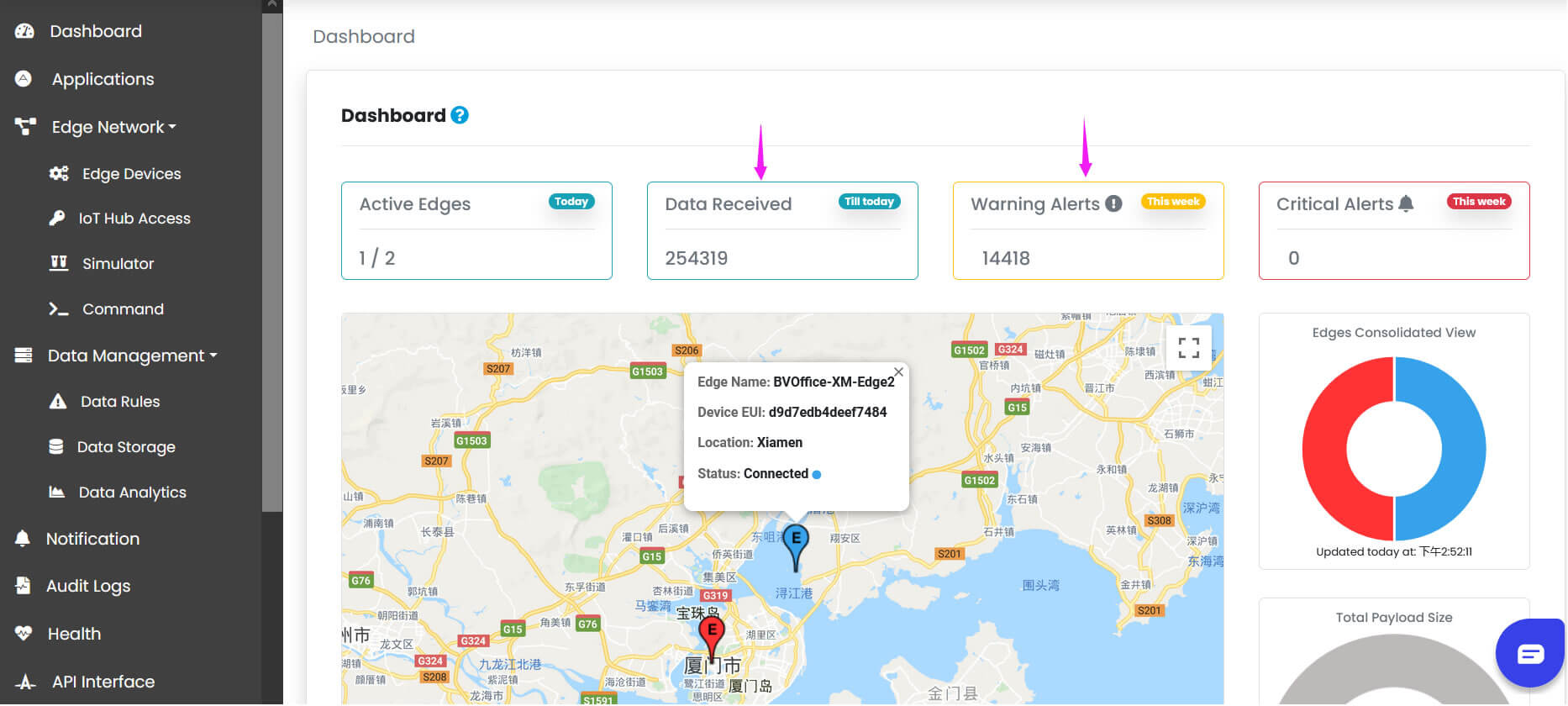1568x706 pixels.
Task: Click the API Interface icon
Action: point(25,682)
